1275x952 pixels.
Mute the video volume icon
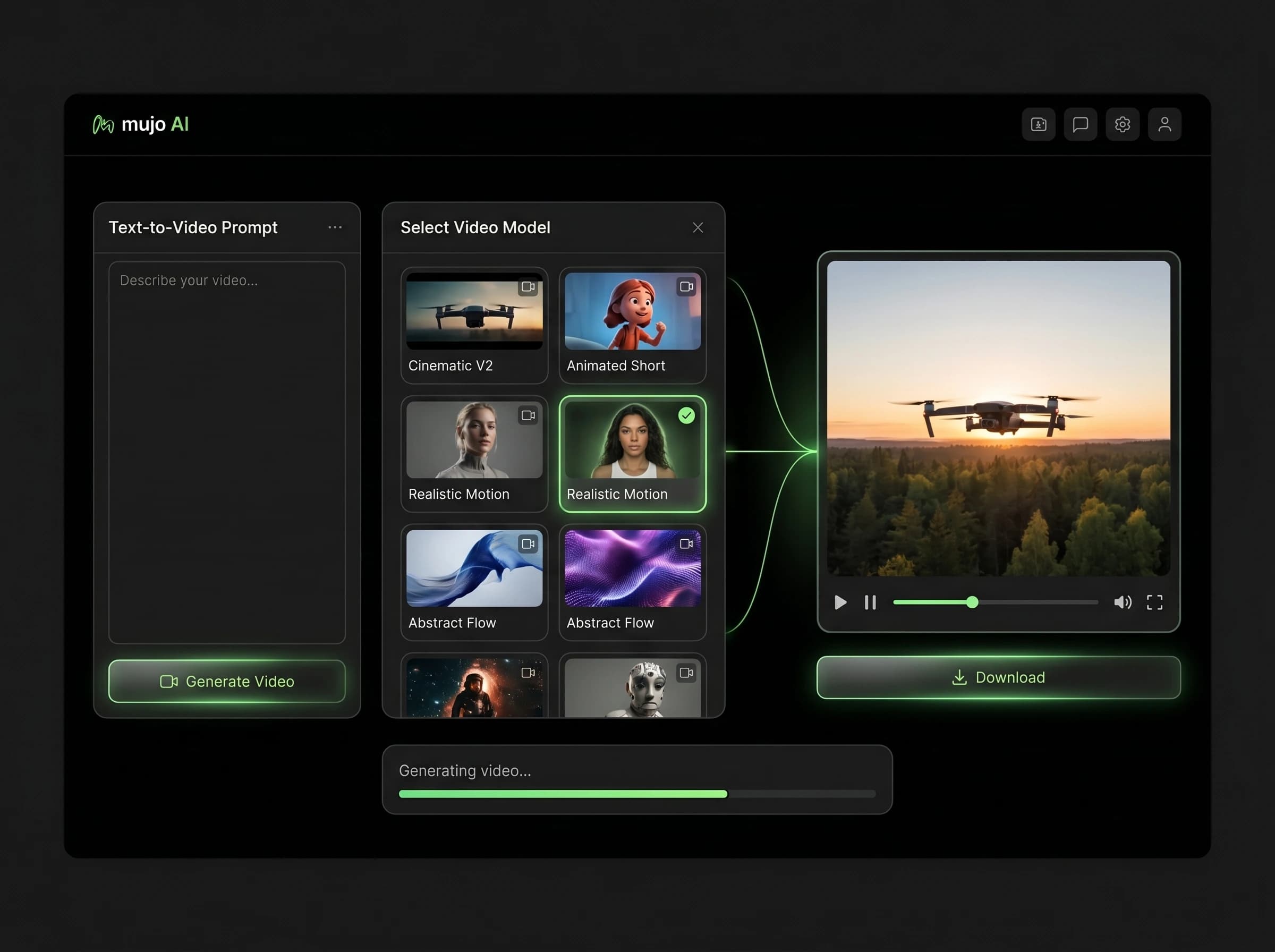(x=1123, y=602)
